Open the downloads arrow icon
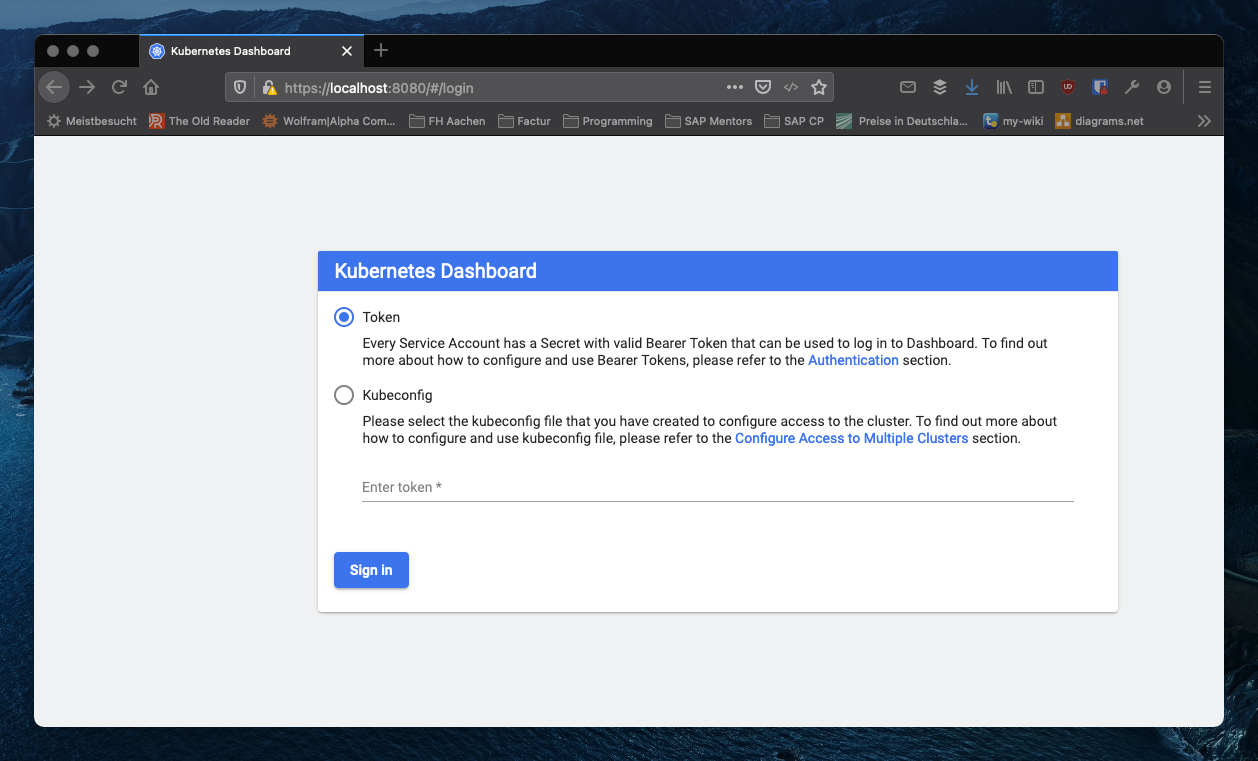Image resolution: width=1258 pixels, height=761 pixels. click(x=971, y=87)
